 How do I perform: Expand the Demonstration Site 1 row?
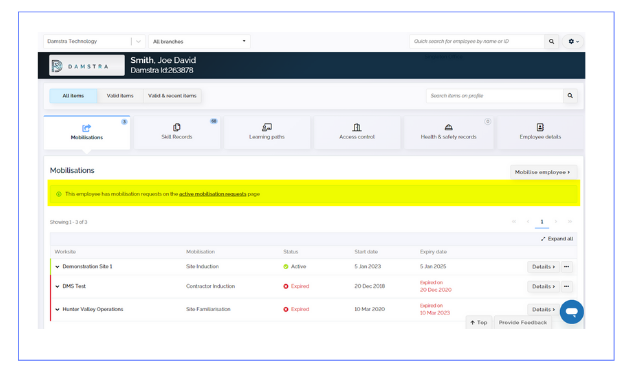(x=57, y=267)
